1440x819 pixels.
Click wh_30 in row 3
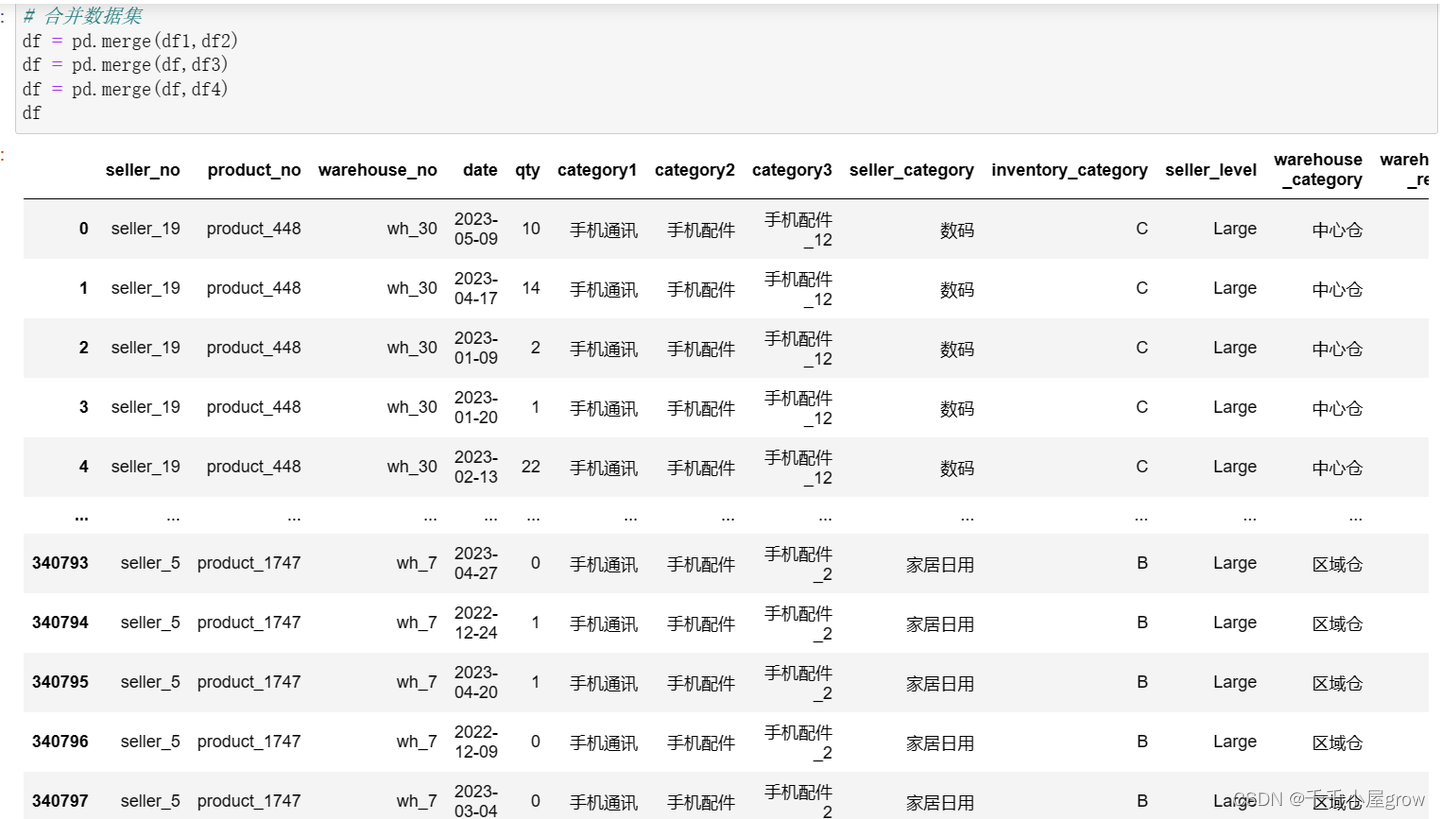click(413, 407)
